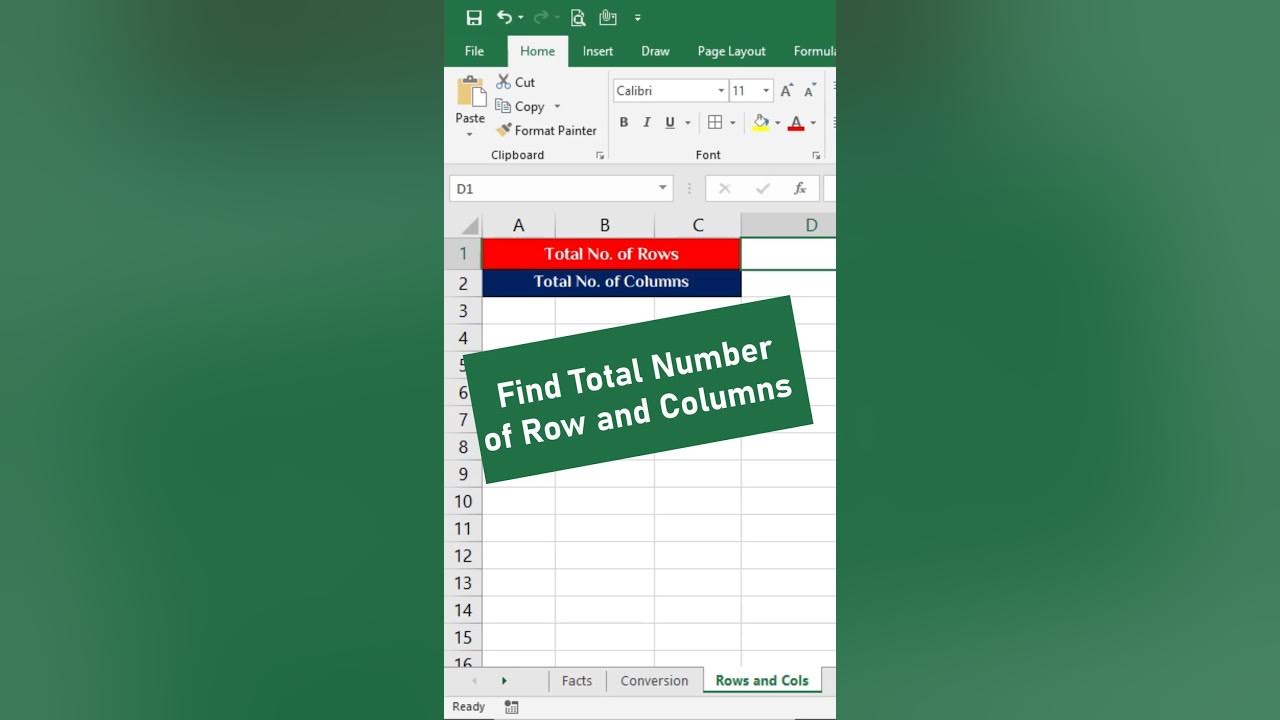Select column C header
Viewport: 1280px width, 720px height.
click(x=698, y=226)
